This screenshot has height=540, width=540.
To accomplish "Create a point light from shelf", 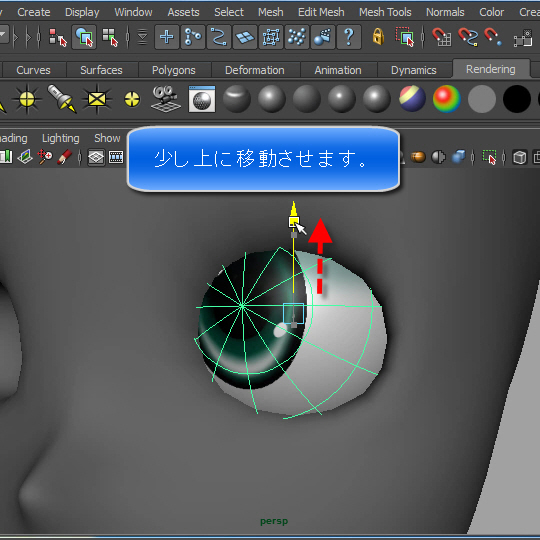I will [27, 99].
